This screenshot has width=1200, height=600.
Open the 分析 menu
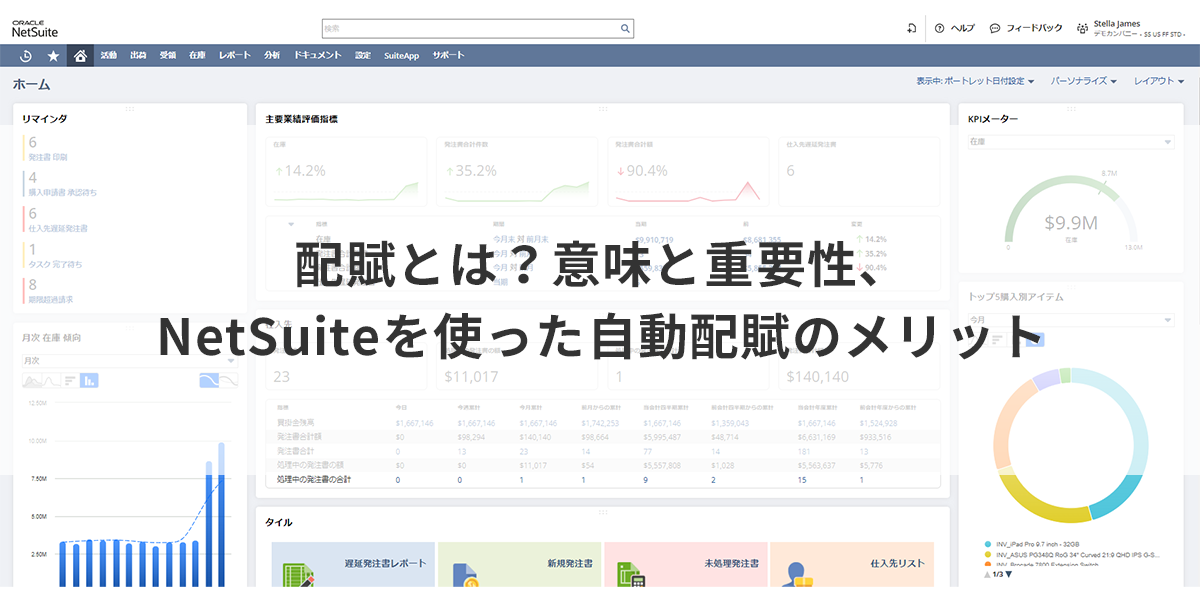coord(272,56)
